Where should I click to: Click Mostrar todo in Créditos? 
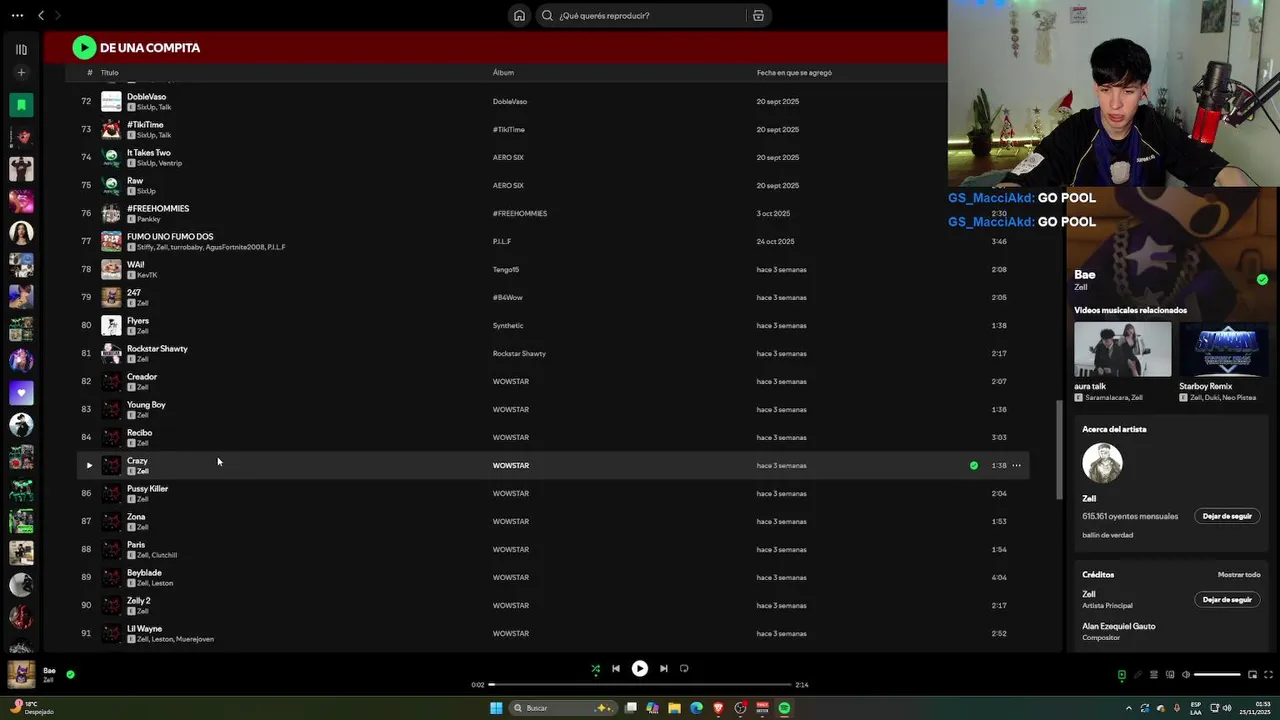click(x=1239, y=575)
